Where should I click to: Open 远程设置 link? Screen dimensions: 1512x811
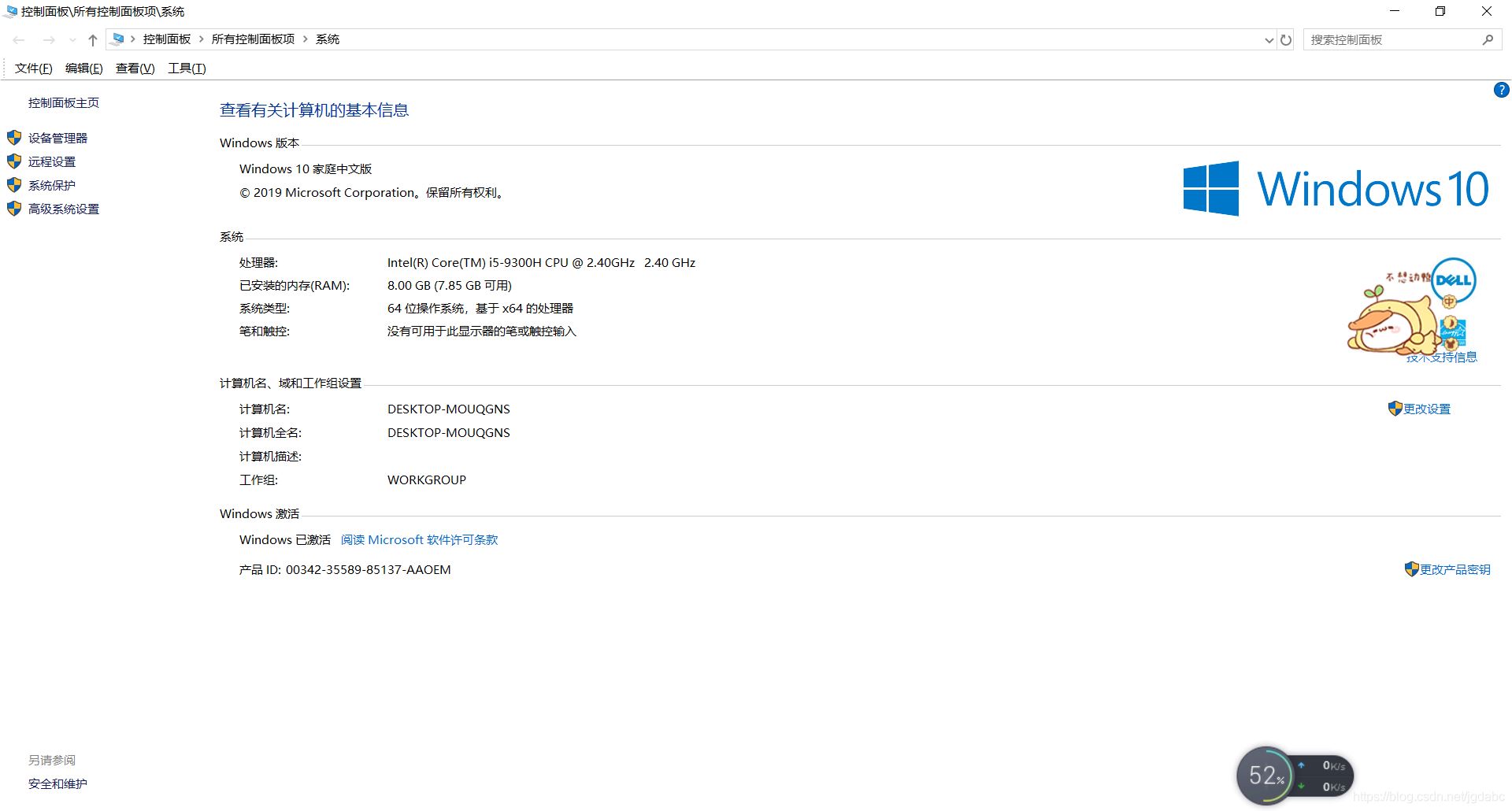(x=52, y=161)
